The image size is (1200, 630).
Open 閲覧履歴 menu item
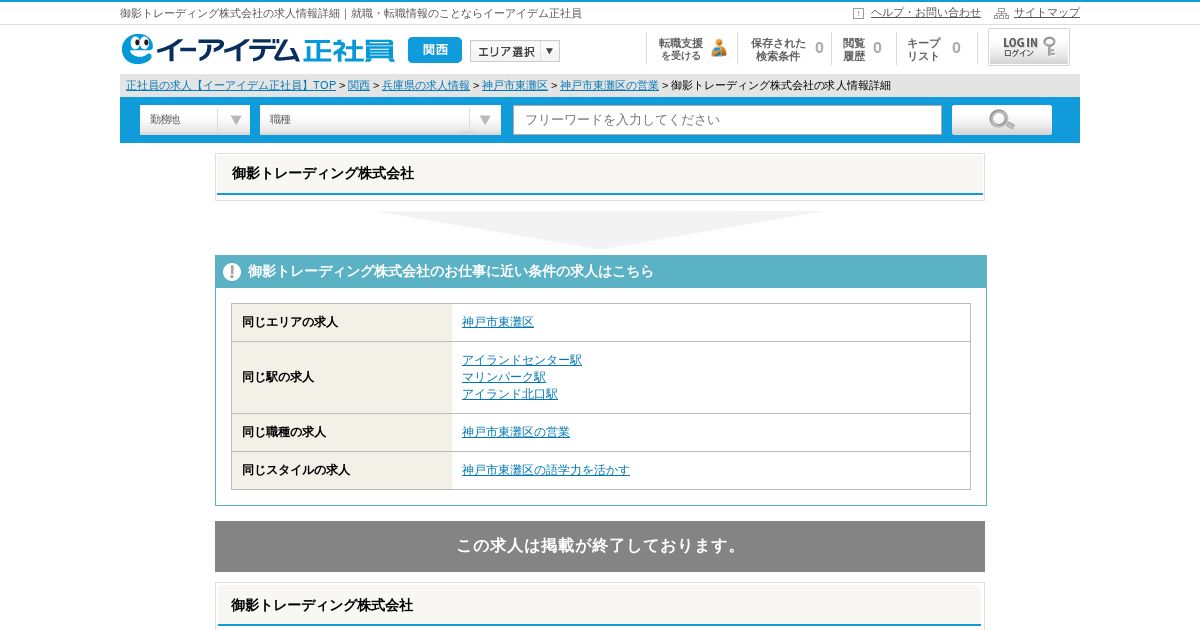[x=862, y=49]
